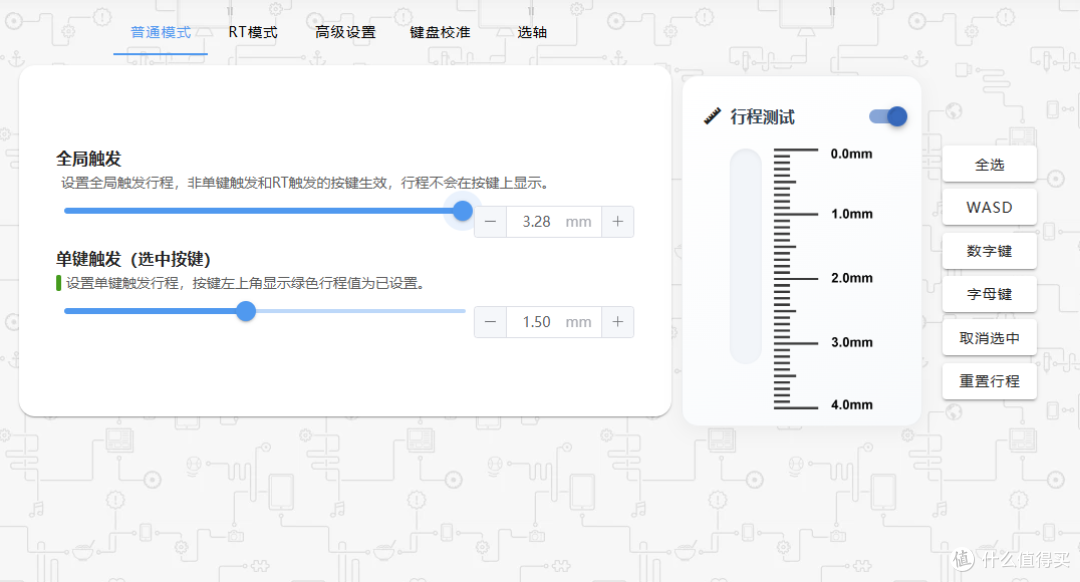
Task: Click the 1.50 mm input field
Action: tap(554, 322)
